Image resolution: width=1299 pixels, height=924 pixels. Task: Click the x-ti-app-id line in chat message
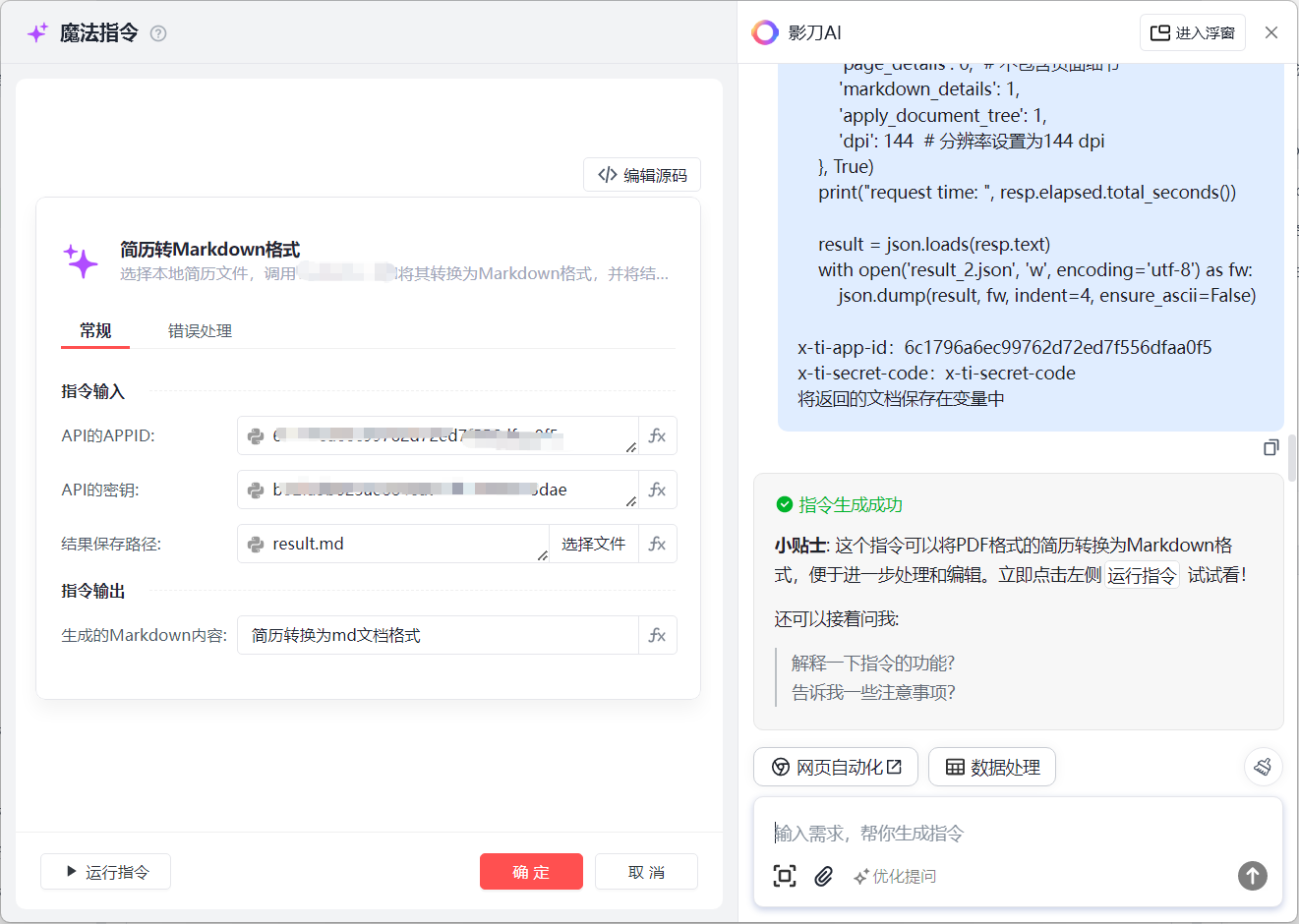[x=1004, y=347]
